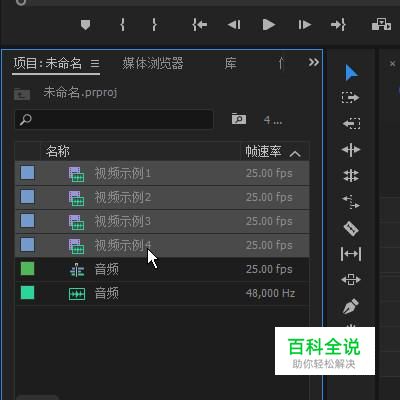Select clip 视频示例4

click(162, 245)
